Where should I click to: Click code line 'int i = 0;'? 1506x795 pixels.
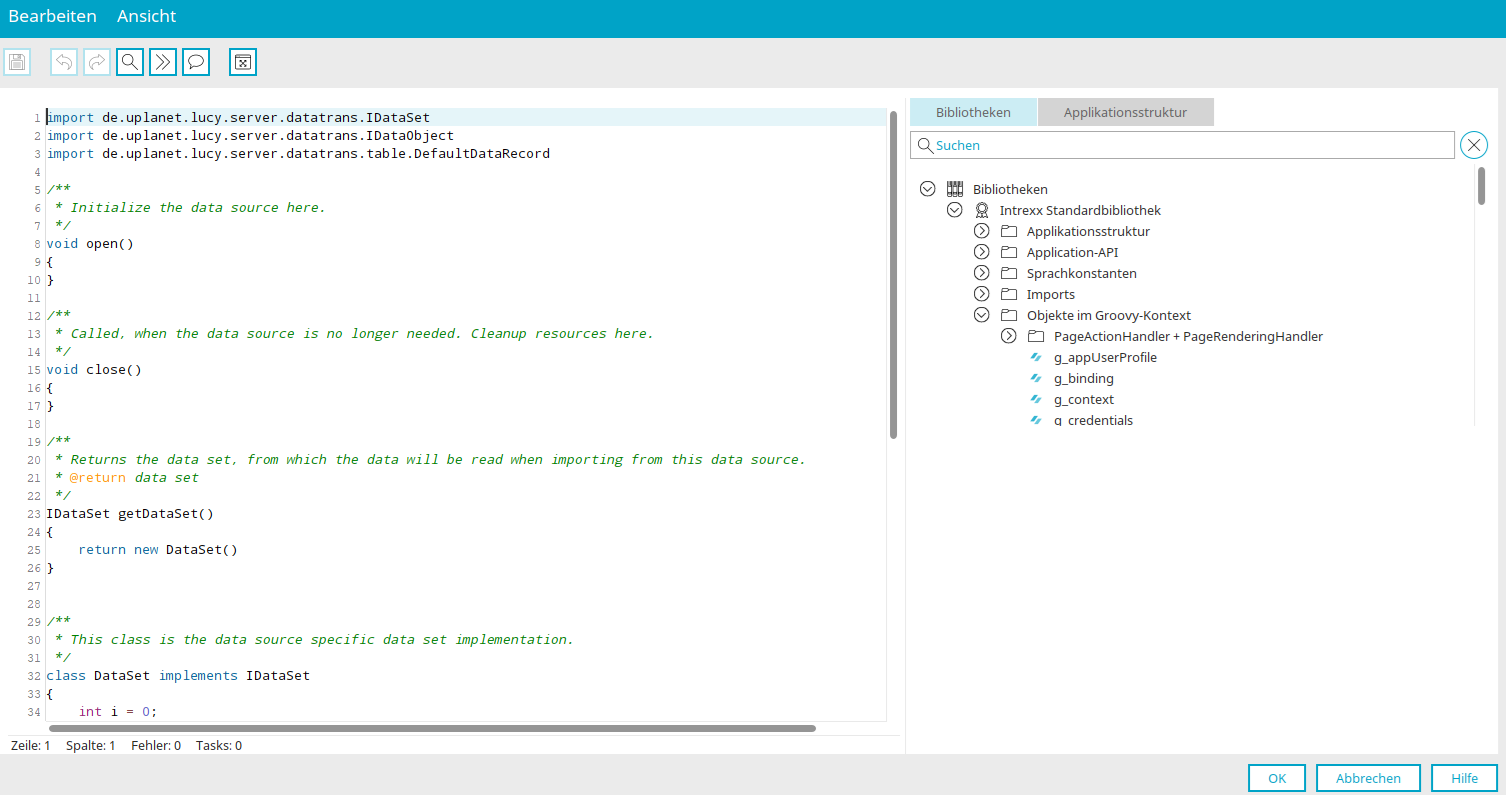click(118, 711)
